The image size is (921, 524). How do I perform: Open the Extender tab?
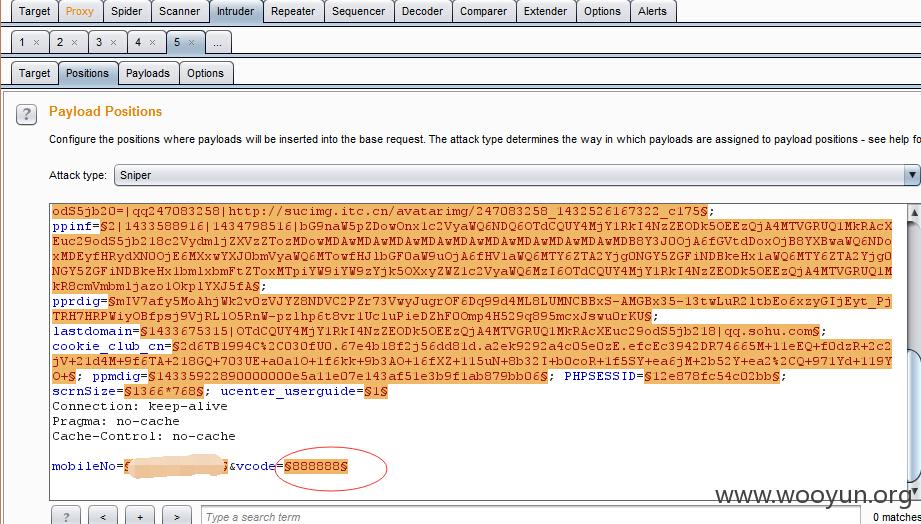click(545, 11)
